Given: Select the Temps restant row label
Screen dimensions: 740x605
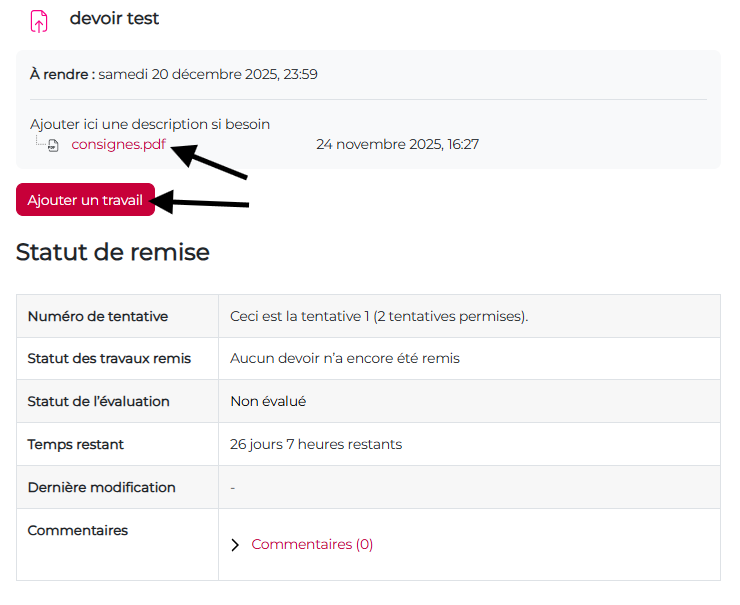Looking at the screenshot, I should pyautogui.click(x=76, y=444).
